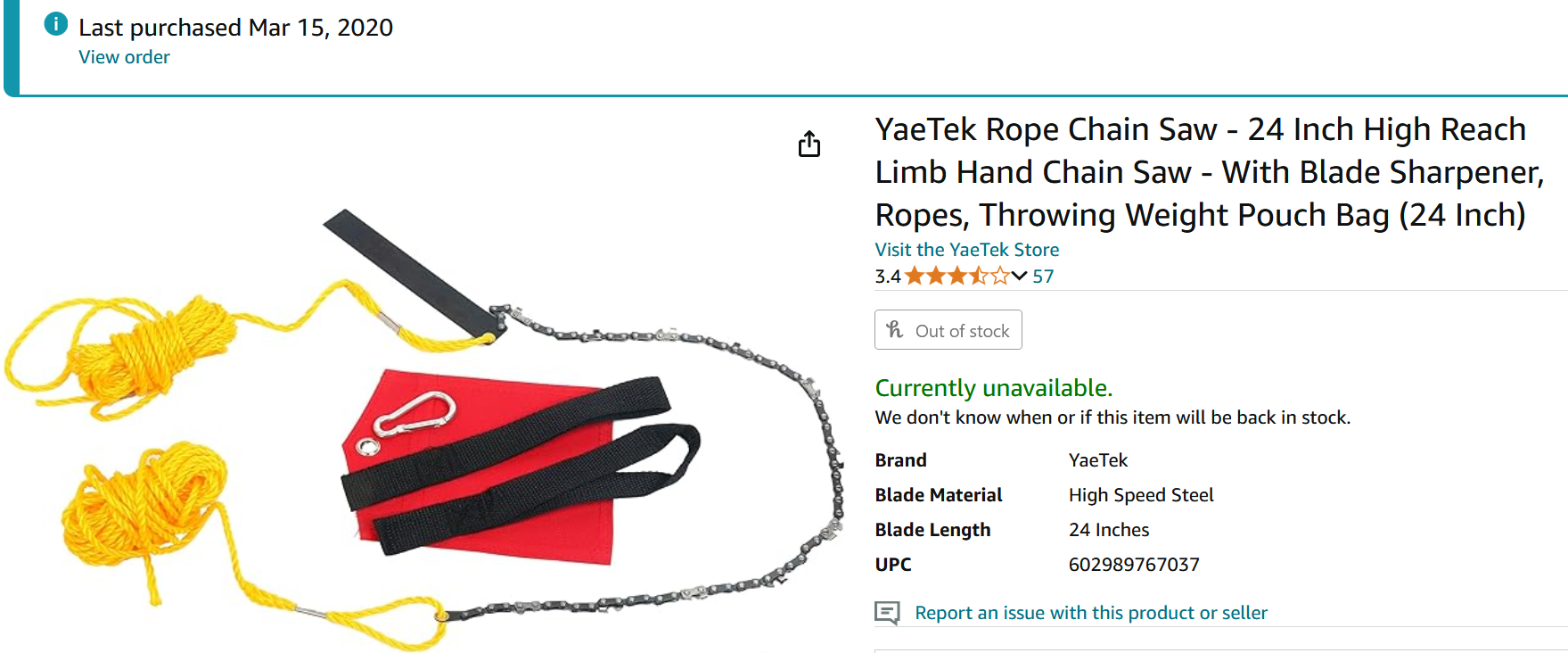The height and width of the screenshot is (653, 1568).
Task: Click the share icon above the product image
Action: 809,144
